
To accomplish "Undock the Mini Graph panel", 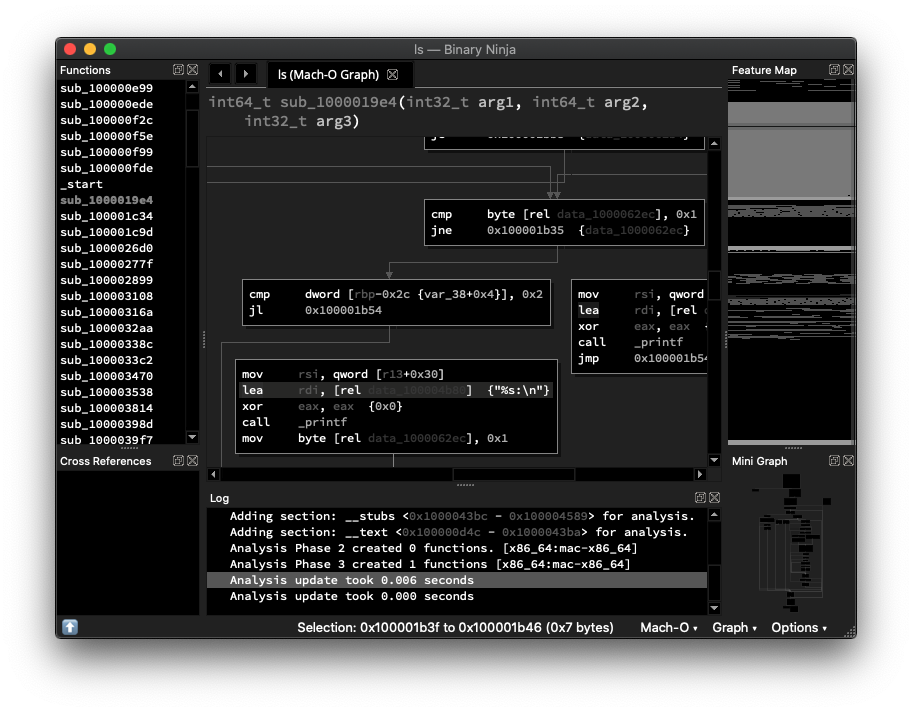I will coord(834,461).
